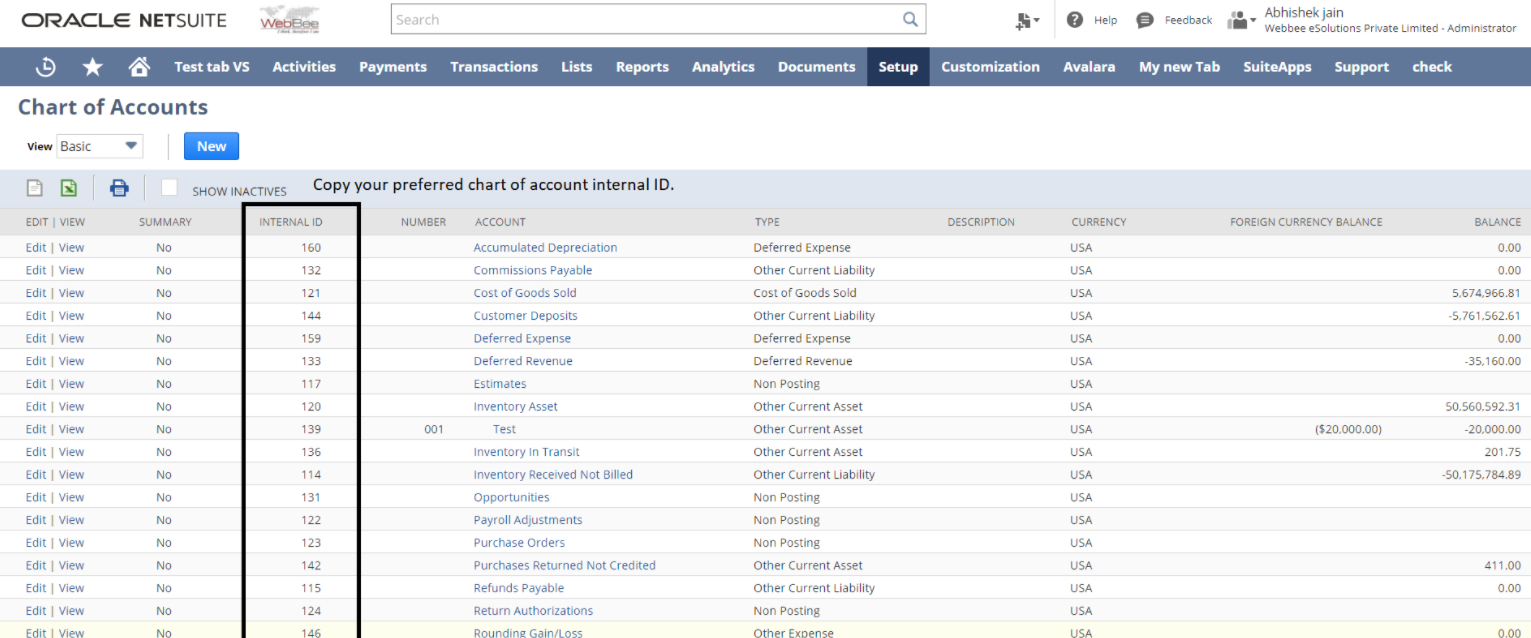Open the Accumulated Depreciation account link
Image resolution: width=1531 pixels, height=638 pixels.
pyautogui.click(x=545, y=248)
